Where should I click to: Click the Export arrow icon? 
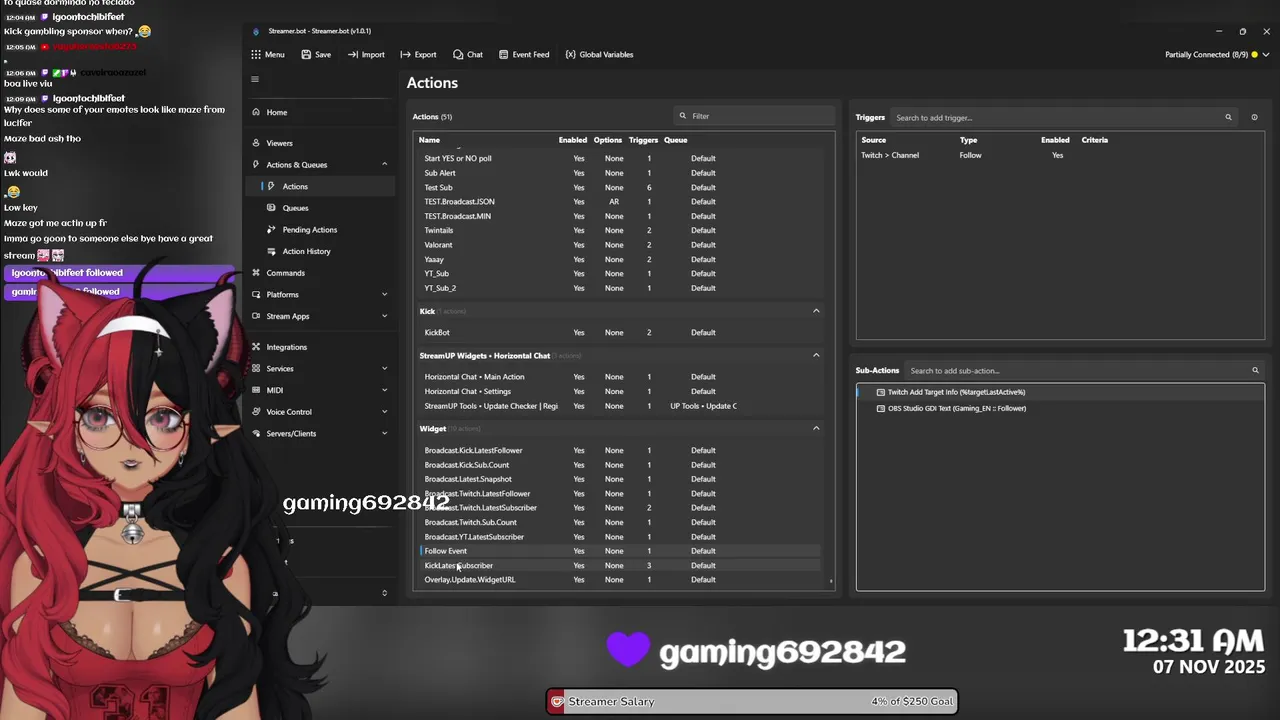(x=405, y=55)
